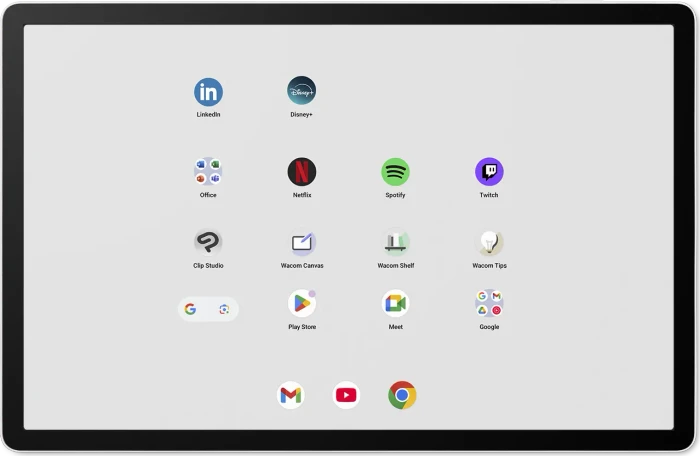Screen dimensions: 700x456
Task: Click the LinkedIn label text
Action: tap(208, 114)
